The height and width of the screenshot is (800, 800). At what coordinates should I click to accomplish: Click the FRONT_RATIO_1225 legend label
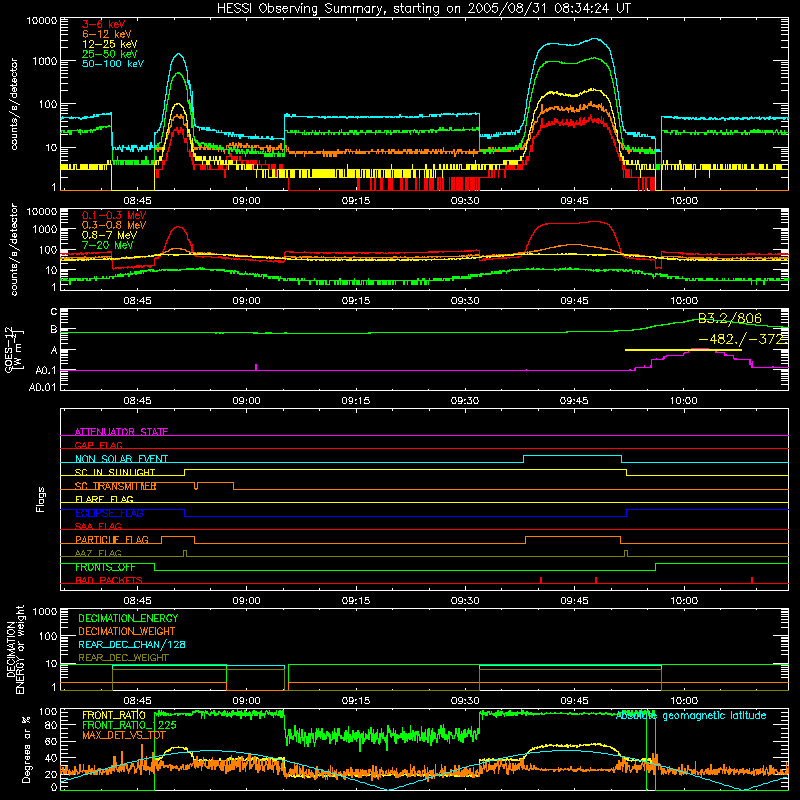pyautogui.click(x=129, y=725)
